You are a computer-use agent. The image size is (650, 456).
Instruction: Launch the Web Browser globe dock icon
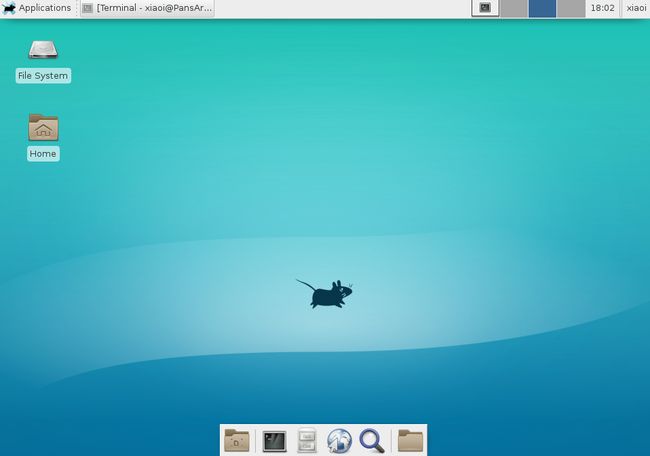click(x=339, y=441)
